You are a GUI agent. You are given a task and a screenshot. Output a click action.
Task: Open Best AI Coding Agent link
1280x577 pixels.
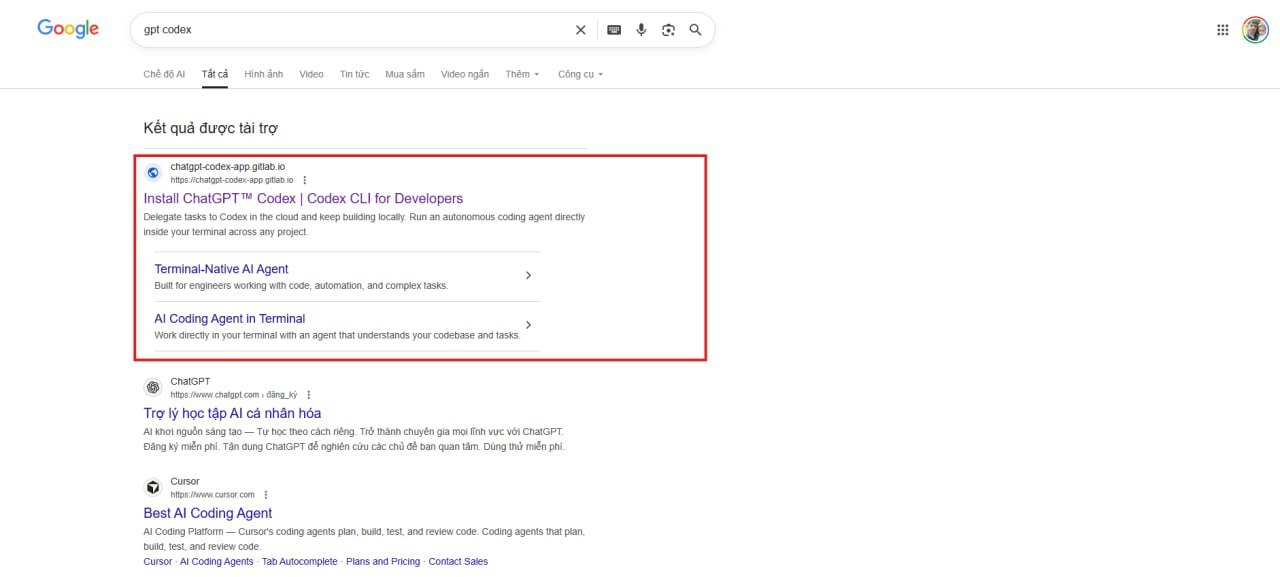pos(208,513)
